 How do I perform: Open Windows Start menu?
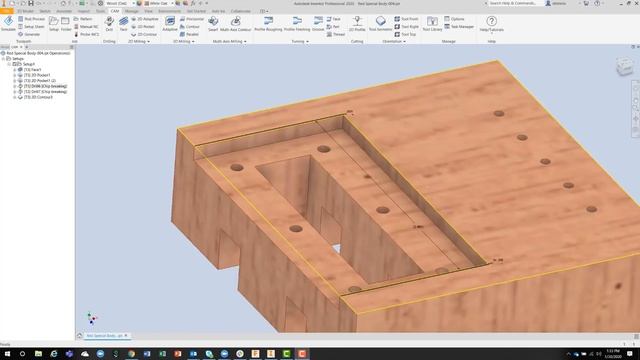(x=7, y=353)
